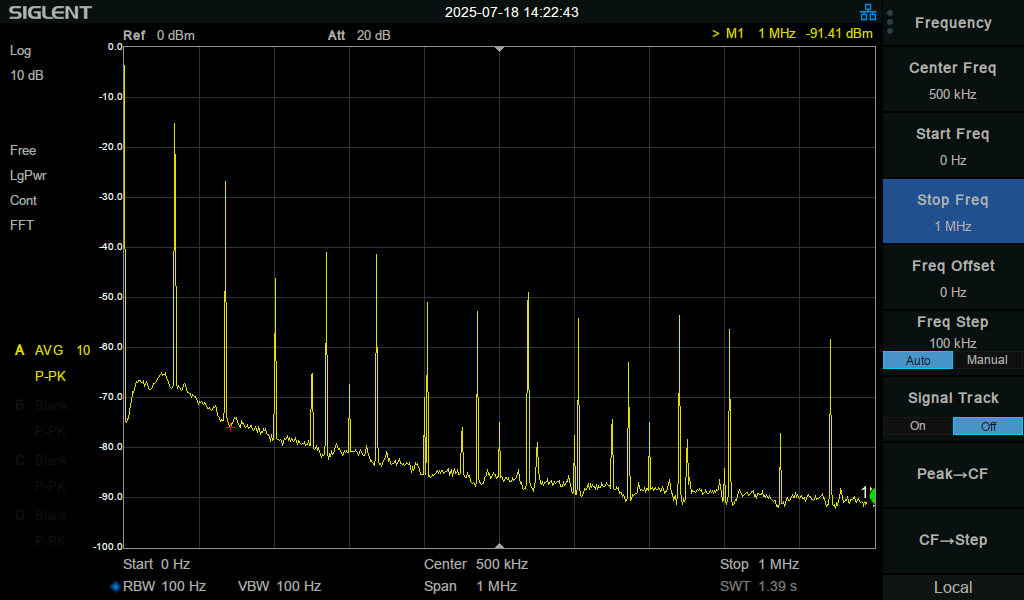Click the Frequency menu title

(953, 23)
